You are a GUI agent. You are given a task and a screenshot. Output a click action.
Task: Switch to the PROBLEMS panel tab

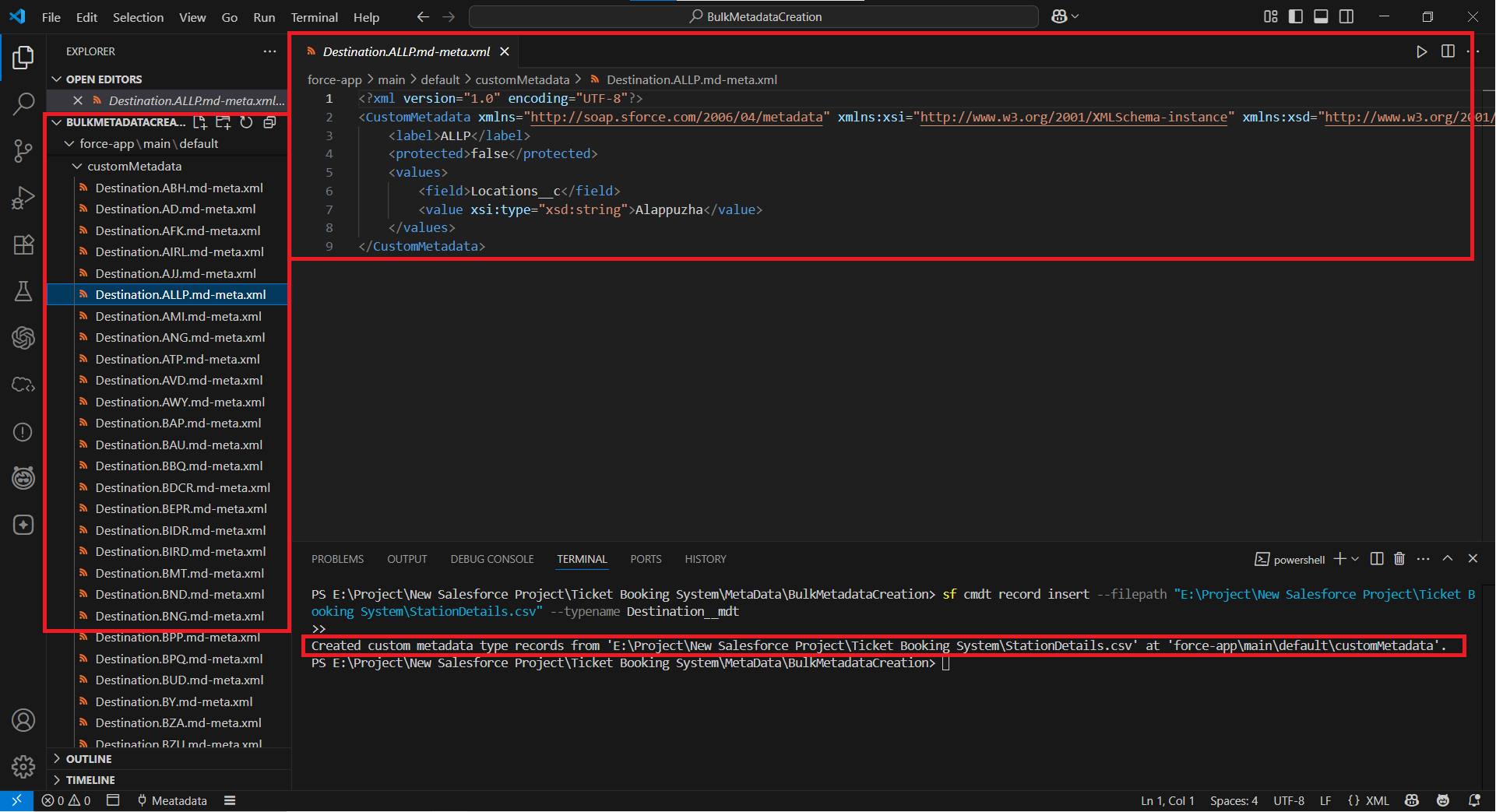point(337,559)
